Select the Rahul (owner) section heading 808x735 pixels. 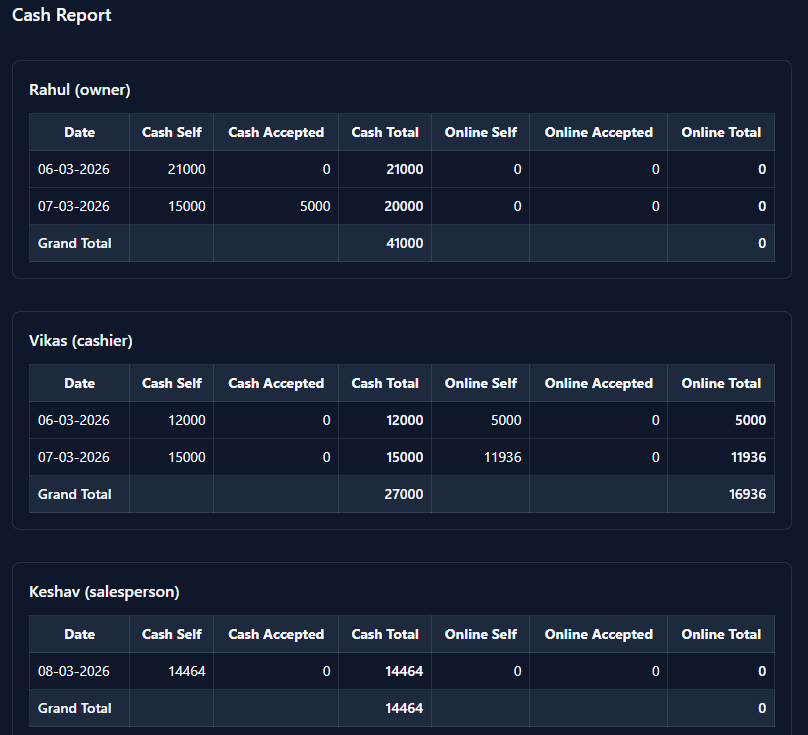point(79,89)
